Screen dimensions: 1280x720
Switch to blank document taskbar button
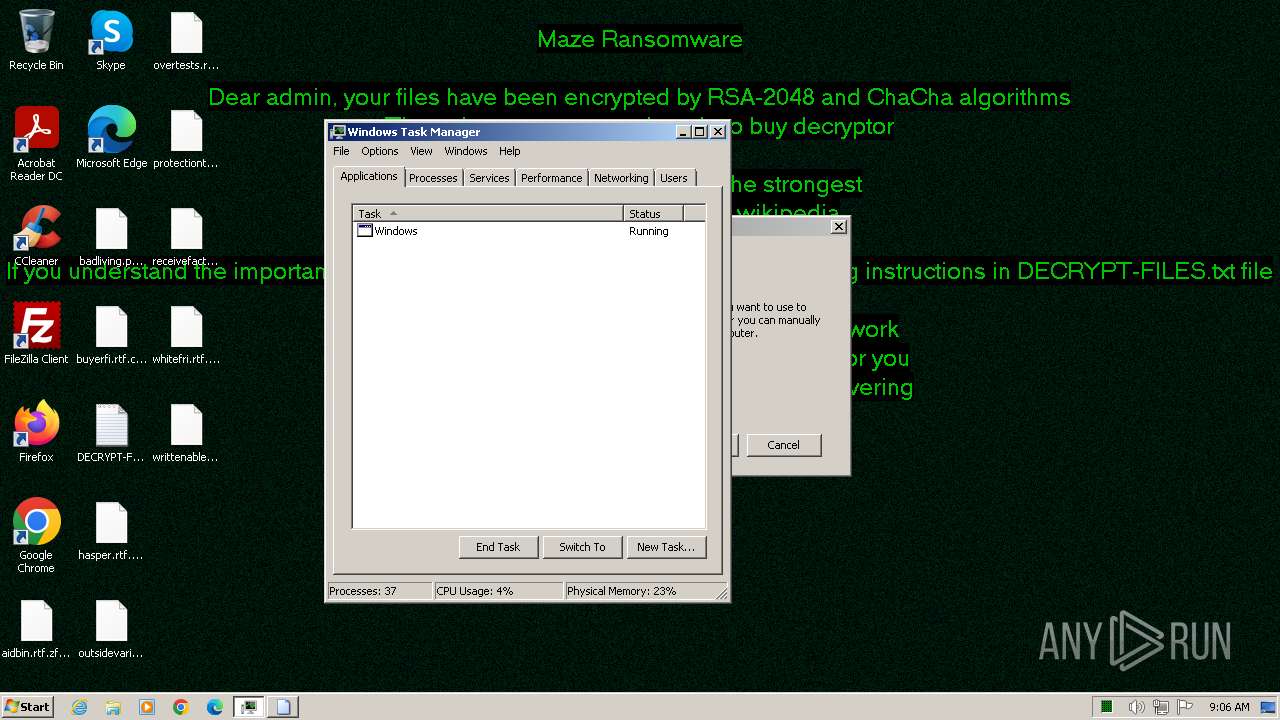pyautogui.click(x=284, y=707)
